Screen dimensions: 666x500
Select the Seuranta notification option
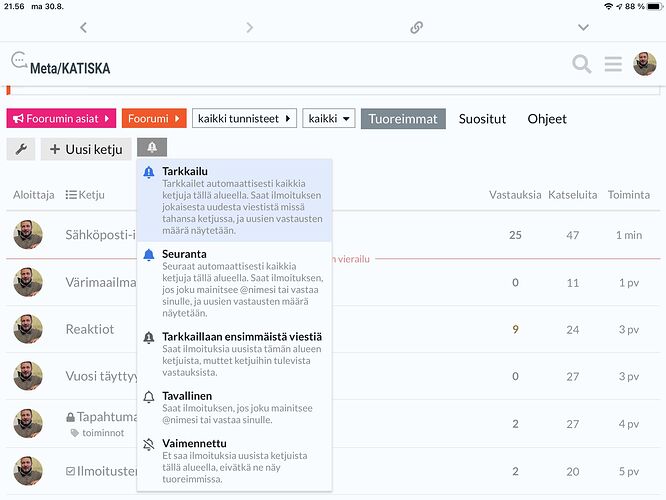(x=234, y=283)
